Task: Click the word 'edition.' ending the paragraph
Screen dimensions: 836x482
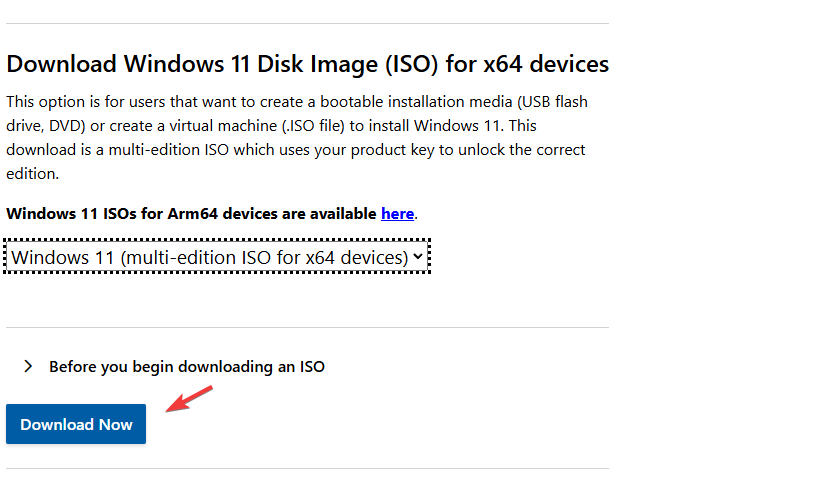Action: 32,173
